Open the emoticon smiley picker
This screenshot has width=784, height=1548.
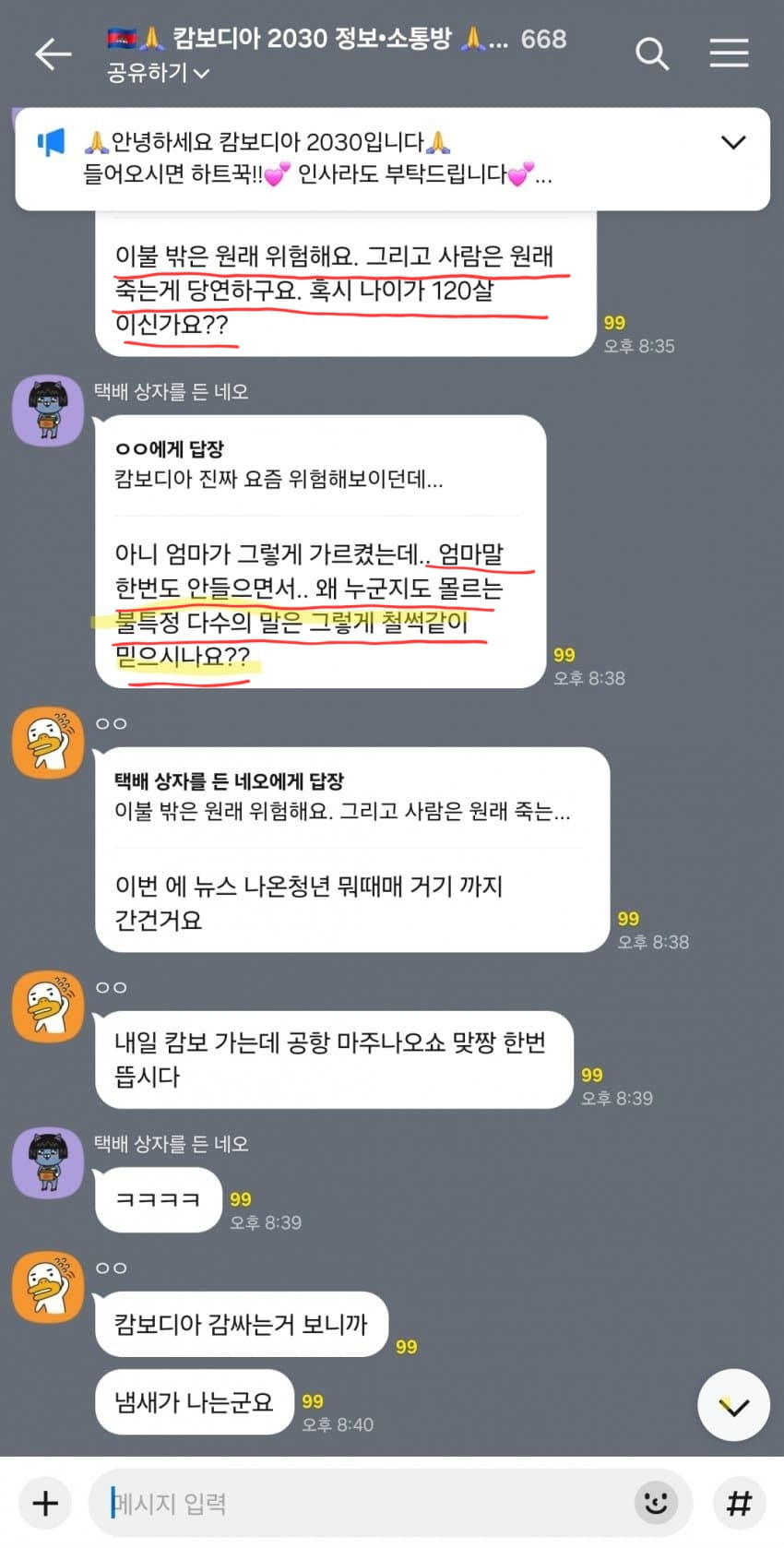coord(656,1503)
